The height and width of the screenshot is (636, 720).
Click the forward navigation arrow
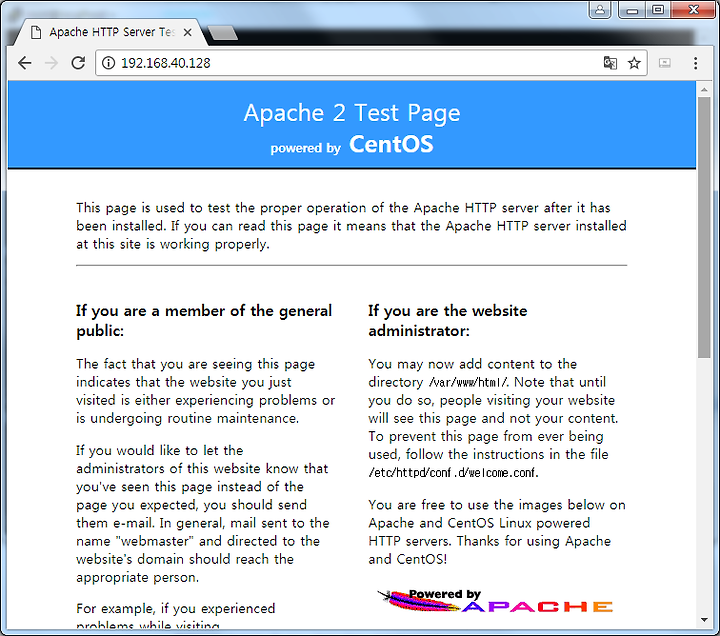click(51, 63)
